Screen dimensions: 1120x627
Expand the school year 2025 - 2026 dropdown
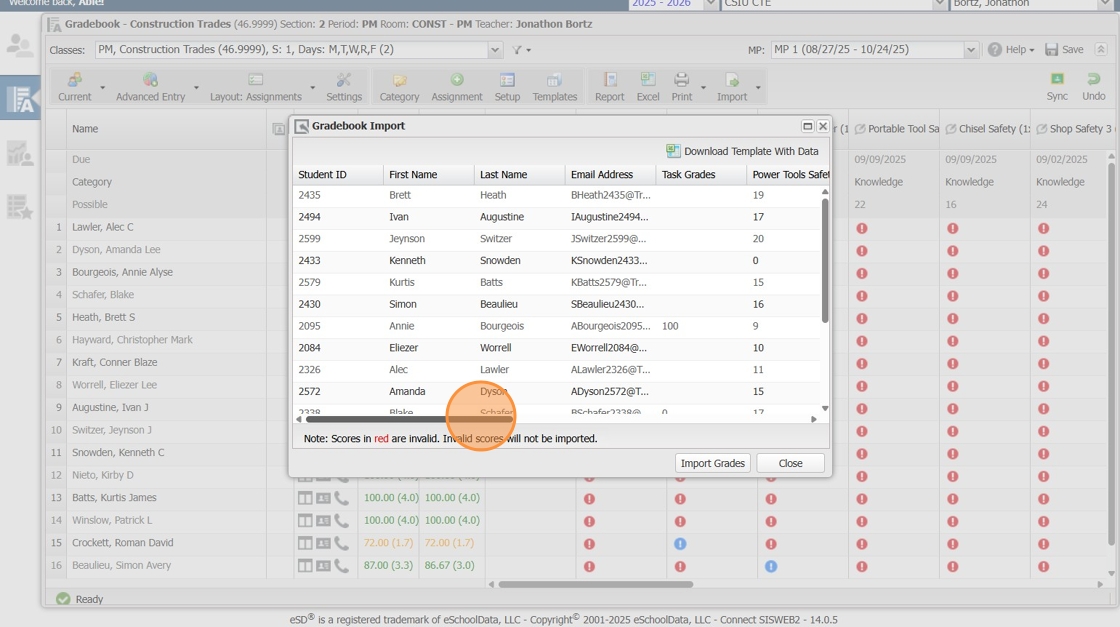pyautogui.click(x=710, y=4)
